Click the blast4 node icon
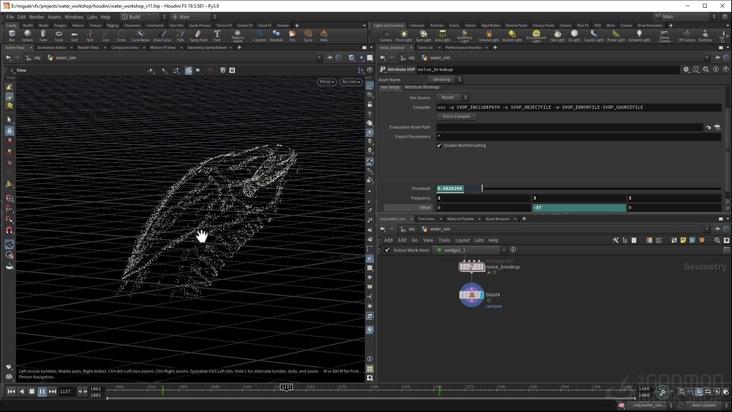The height and width of the screenshot is (412, 732). (471, 294)
